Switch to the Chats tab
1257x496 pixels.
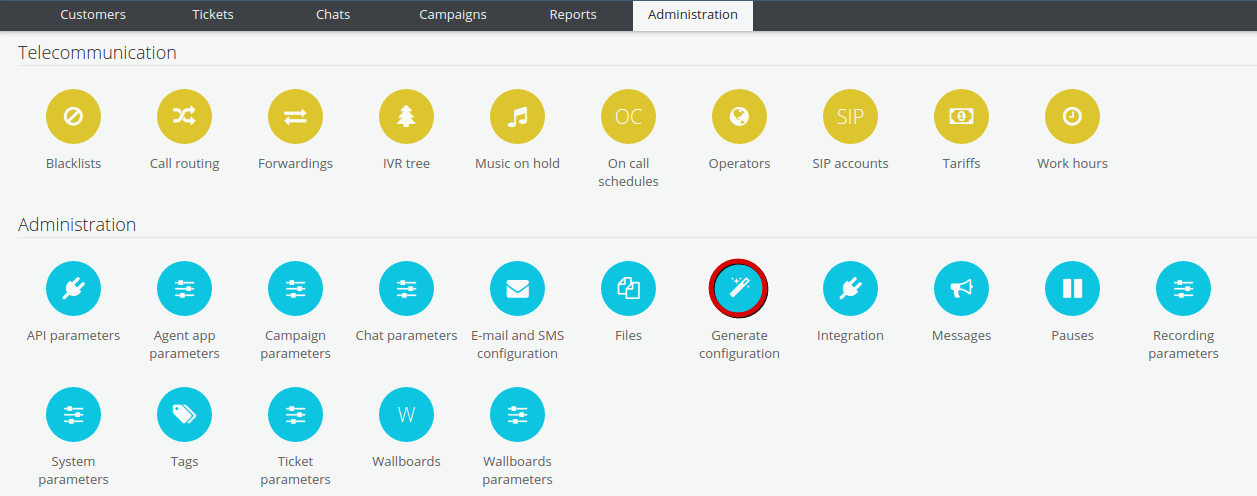333,15
